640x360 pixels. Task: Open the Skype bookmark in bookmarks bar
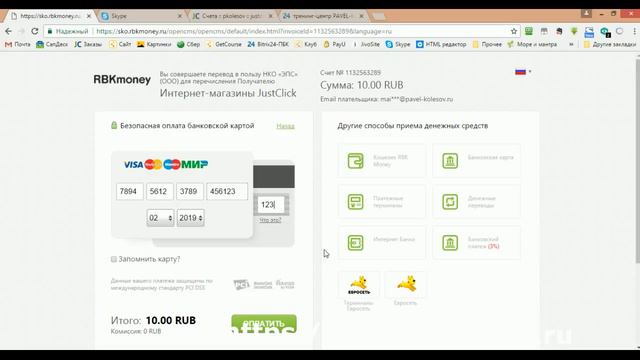click(x=398, y=44)
